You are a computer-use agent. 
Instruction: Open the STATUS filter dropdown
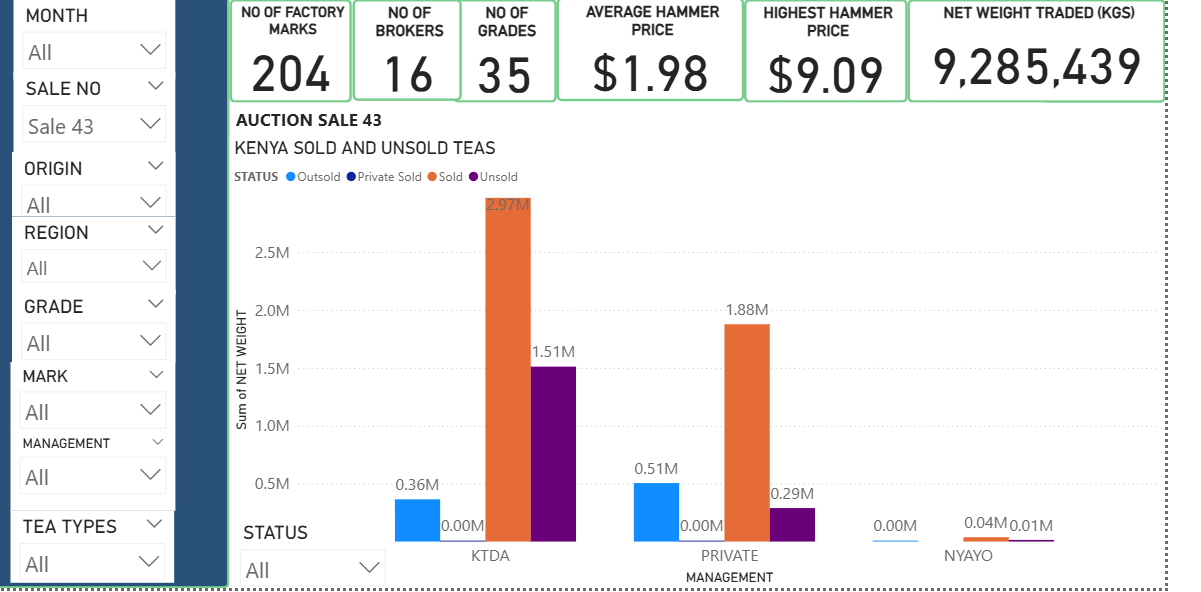point(369,568)
